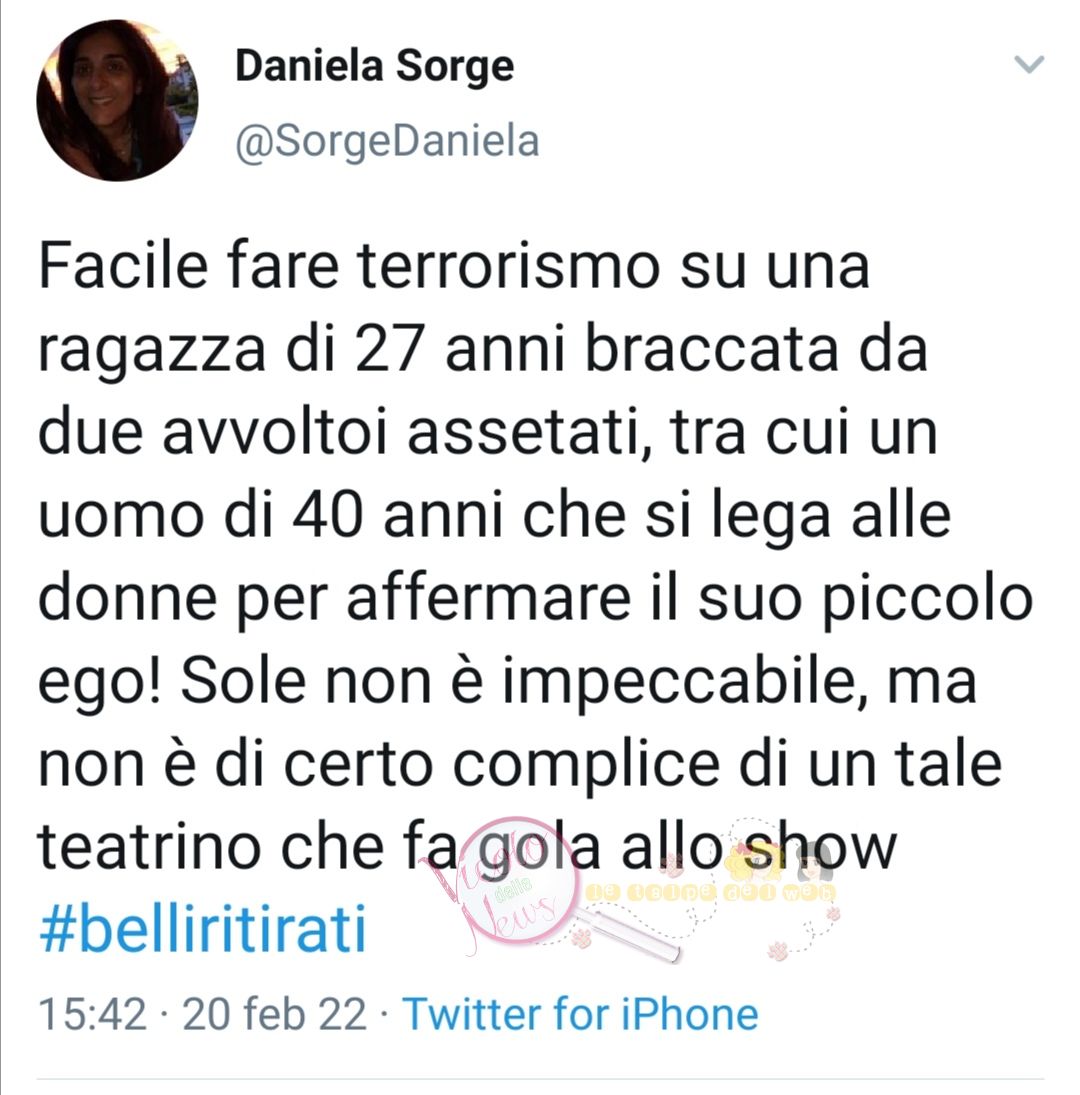
Task: Click the yellow 'le talpe del web' watermark
Action: click(709, 892)
